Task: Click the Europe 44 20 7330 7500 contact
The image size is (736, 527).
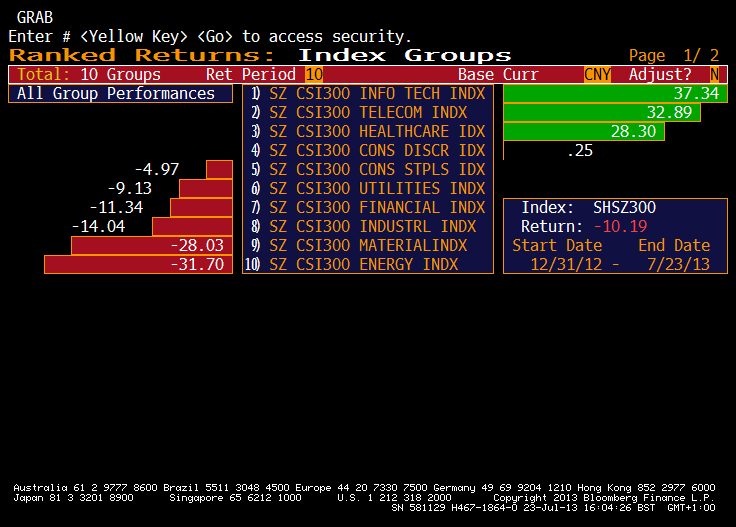Action: click(x=361, y=488)
